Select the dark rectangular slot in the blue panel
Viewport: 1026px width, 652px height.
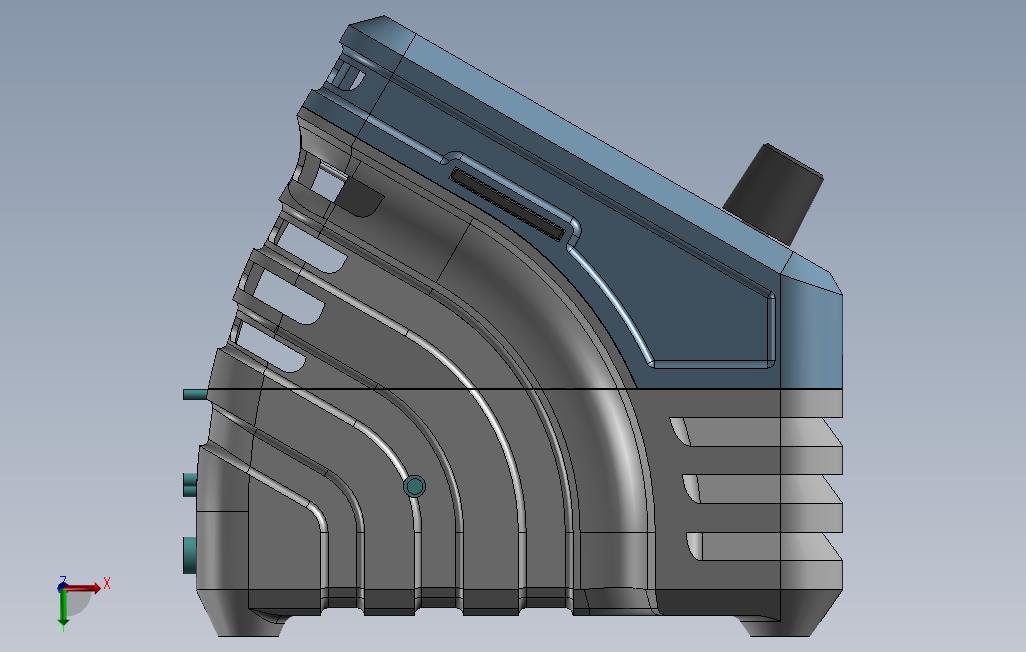click(x=508, y=204)
